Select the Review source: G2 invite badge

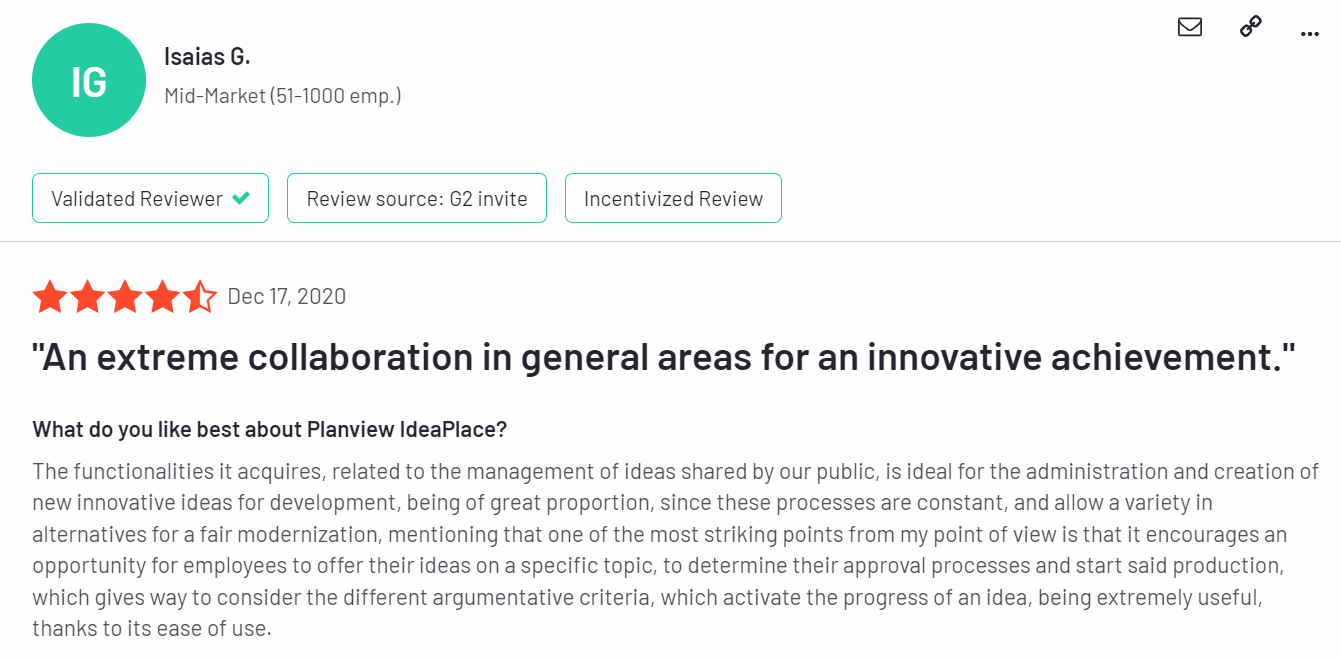(416, 198)
